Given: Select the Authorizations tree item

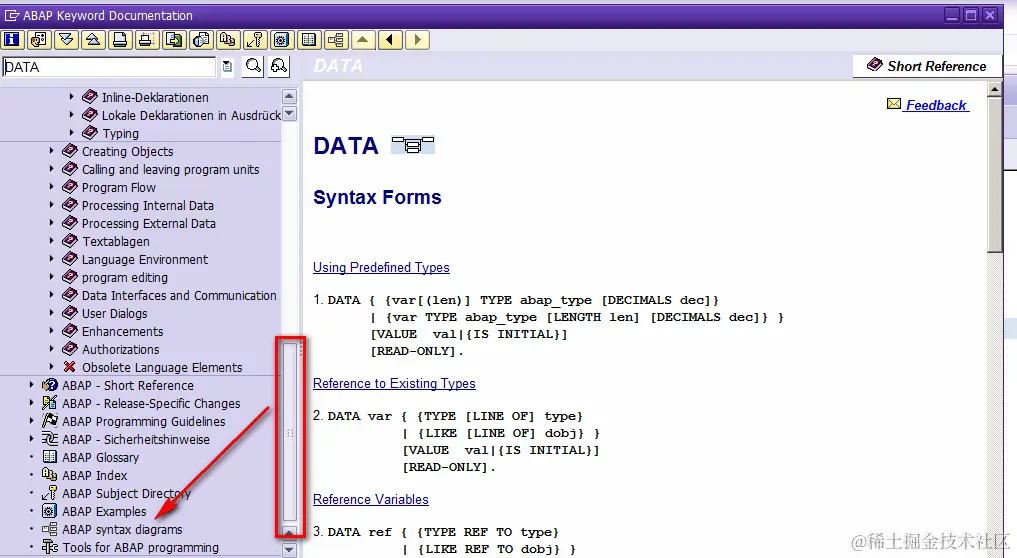Looking at the screenshot, I should (x=120, y=349).
